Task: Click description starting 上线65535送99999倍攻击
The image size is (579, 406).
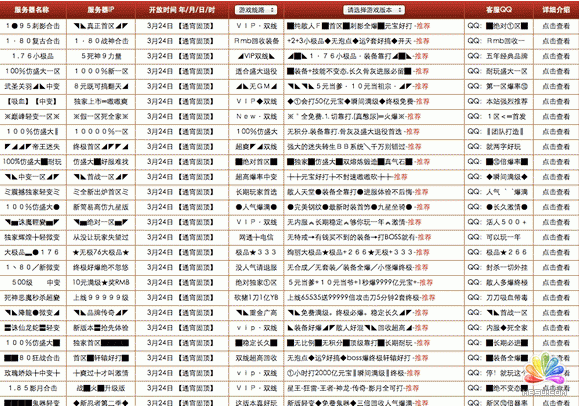Action: point(354,298)
